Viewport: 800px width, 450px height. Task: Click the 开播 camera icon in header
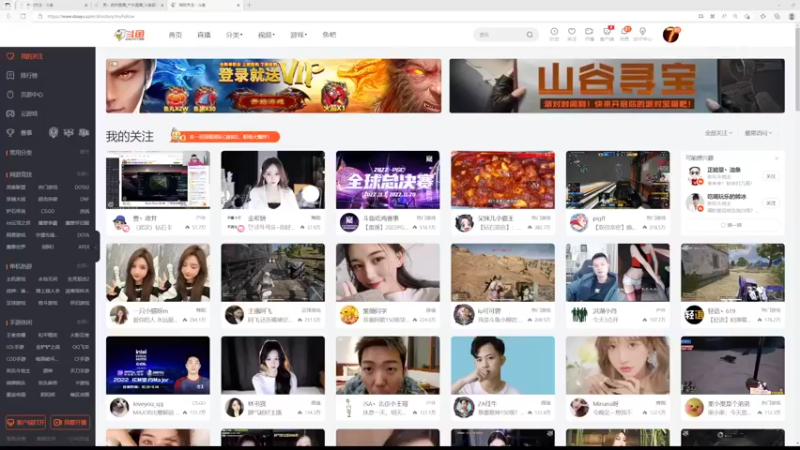589,34
